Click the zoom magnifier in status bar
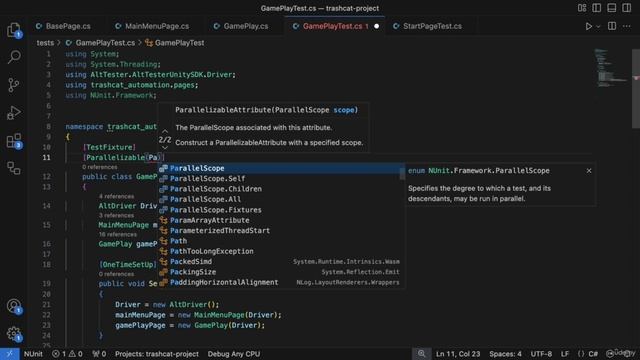Image resolution: width=640 pixels, height=360 pixels. click(x=421, y=354)
